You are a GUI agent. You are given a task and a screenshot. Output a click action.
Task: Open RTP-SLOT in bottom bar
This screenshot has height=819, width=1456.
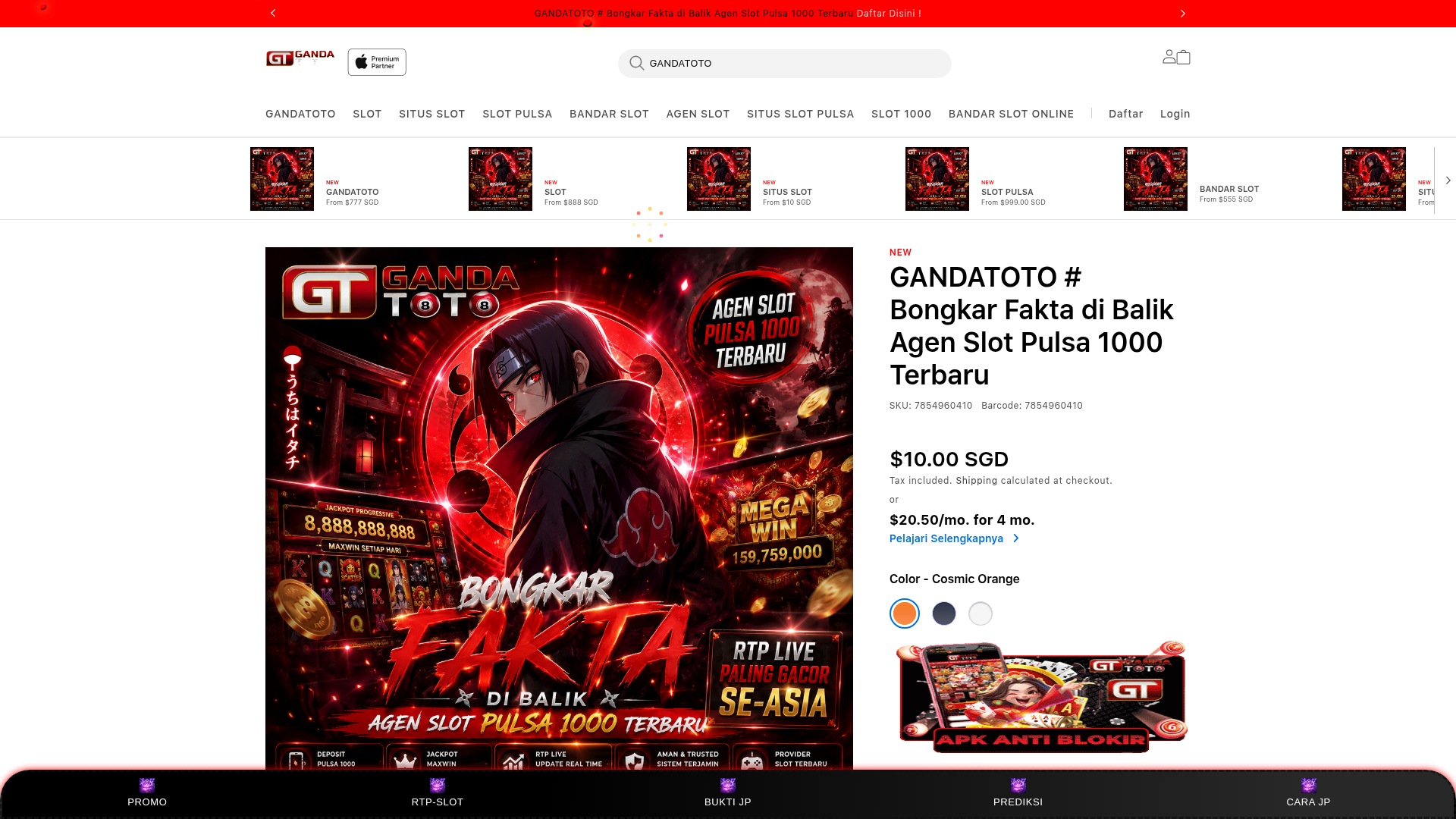(x=438, y=793)
